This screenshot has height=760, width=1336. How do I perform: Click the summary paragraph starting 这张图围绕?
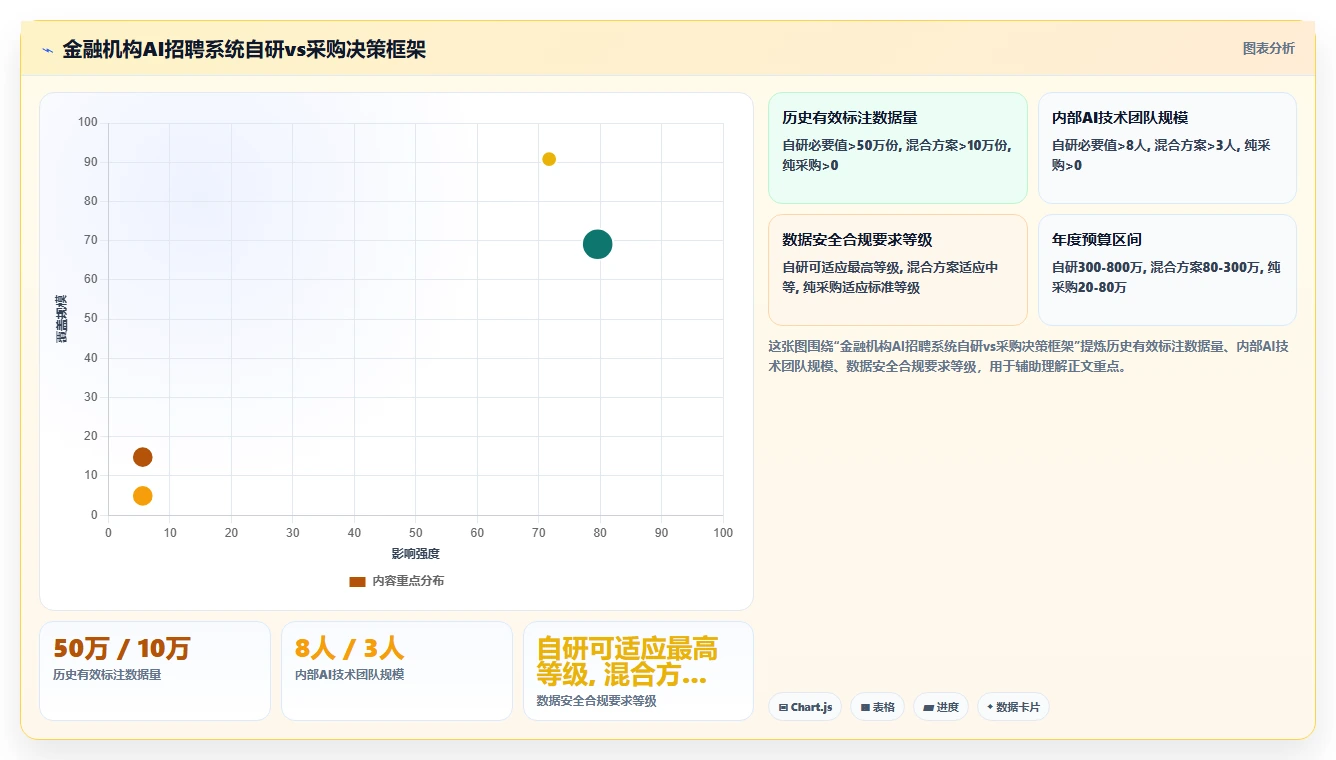(1026, 356)
